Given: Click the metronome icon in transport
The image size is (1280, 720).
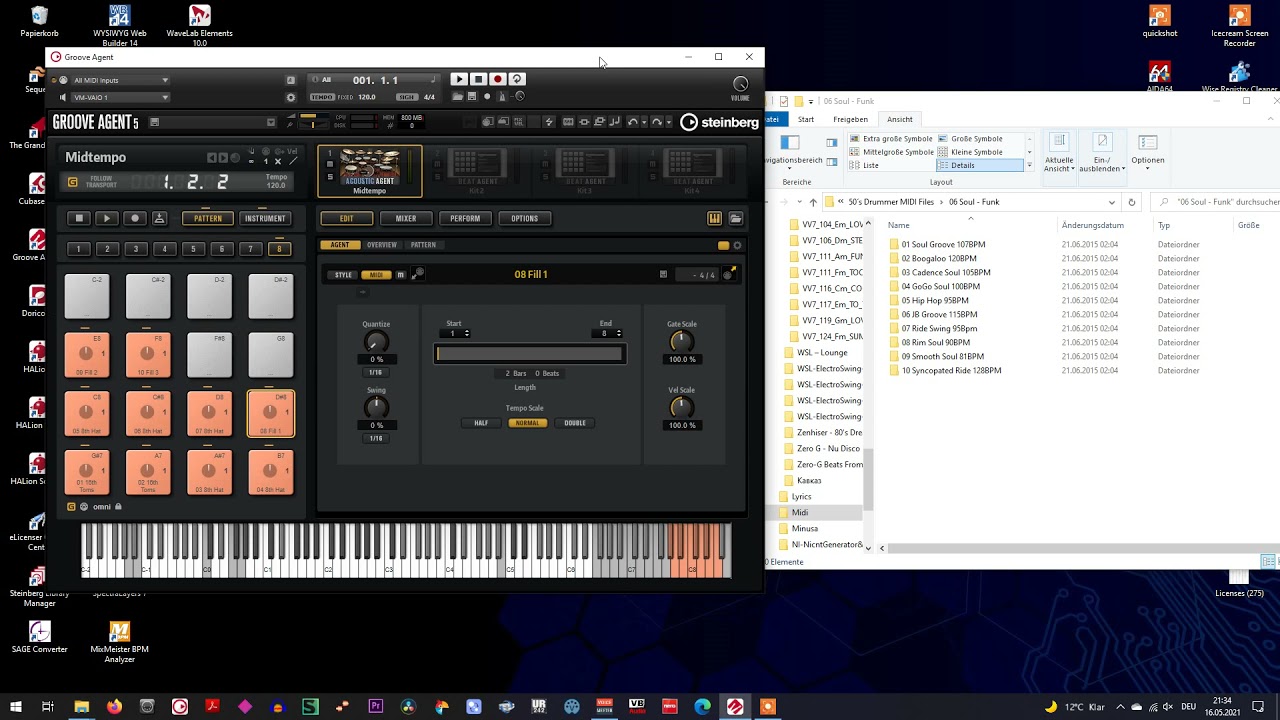Looking at the screenshot, I should (502, 97).
